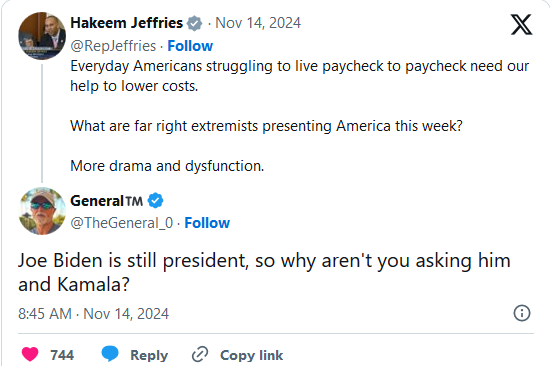Click the Copy link text label
This screenshot has width=550, height=366.
click(251, 355)
